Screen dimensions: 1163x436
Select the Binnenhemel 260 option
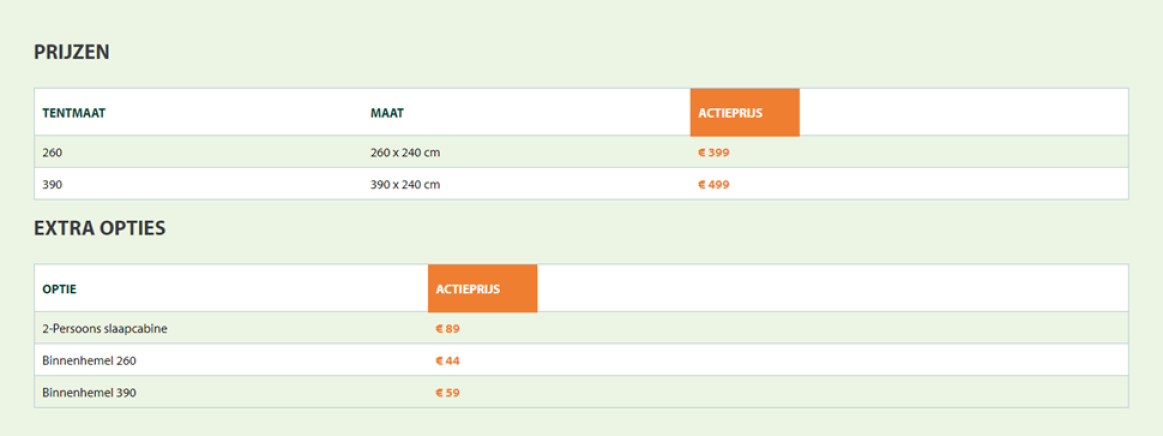click(89, 361)
